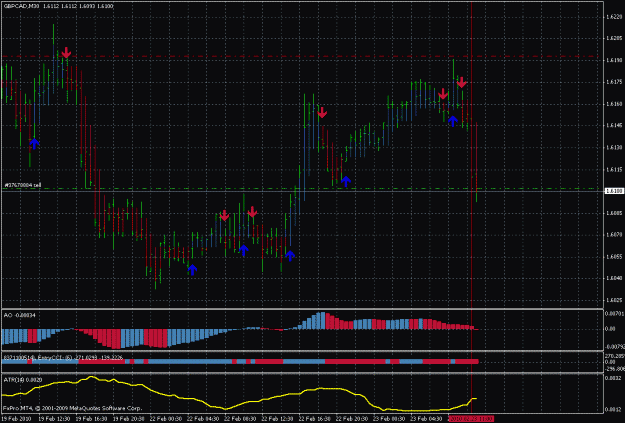Click the 1.6025 price axis label
The image size is (625, 423).
(x=614, y=301)
